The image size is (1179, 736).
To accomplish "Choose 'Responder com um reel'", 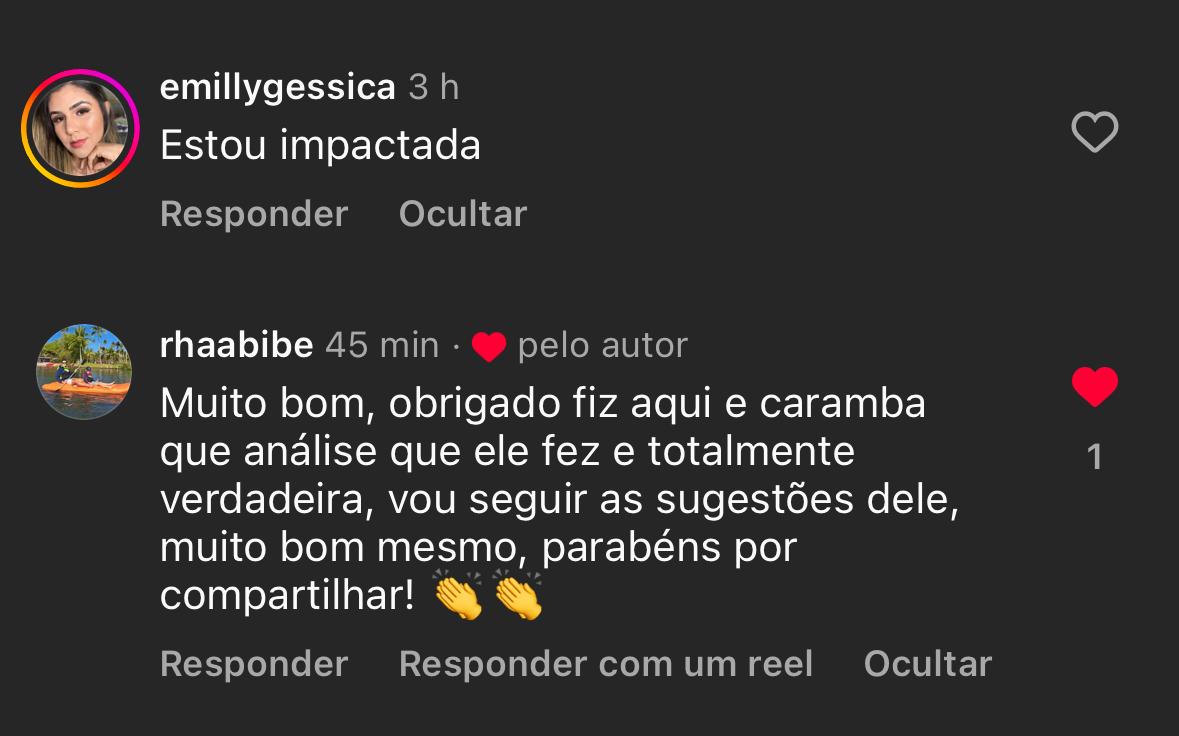I will (606, 664).
